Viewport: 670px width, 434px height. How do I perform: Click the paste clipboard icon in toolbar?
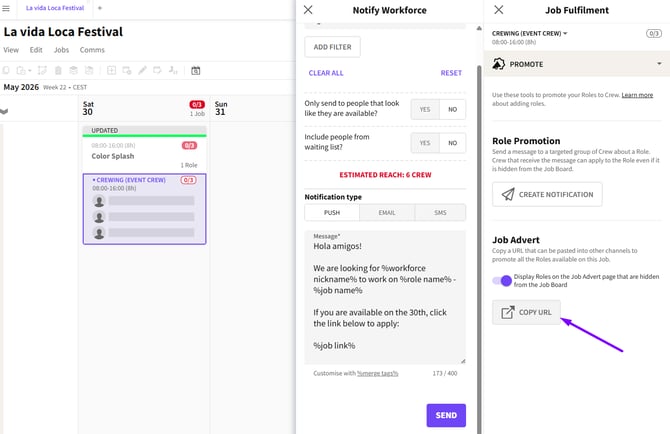(20, 70)
